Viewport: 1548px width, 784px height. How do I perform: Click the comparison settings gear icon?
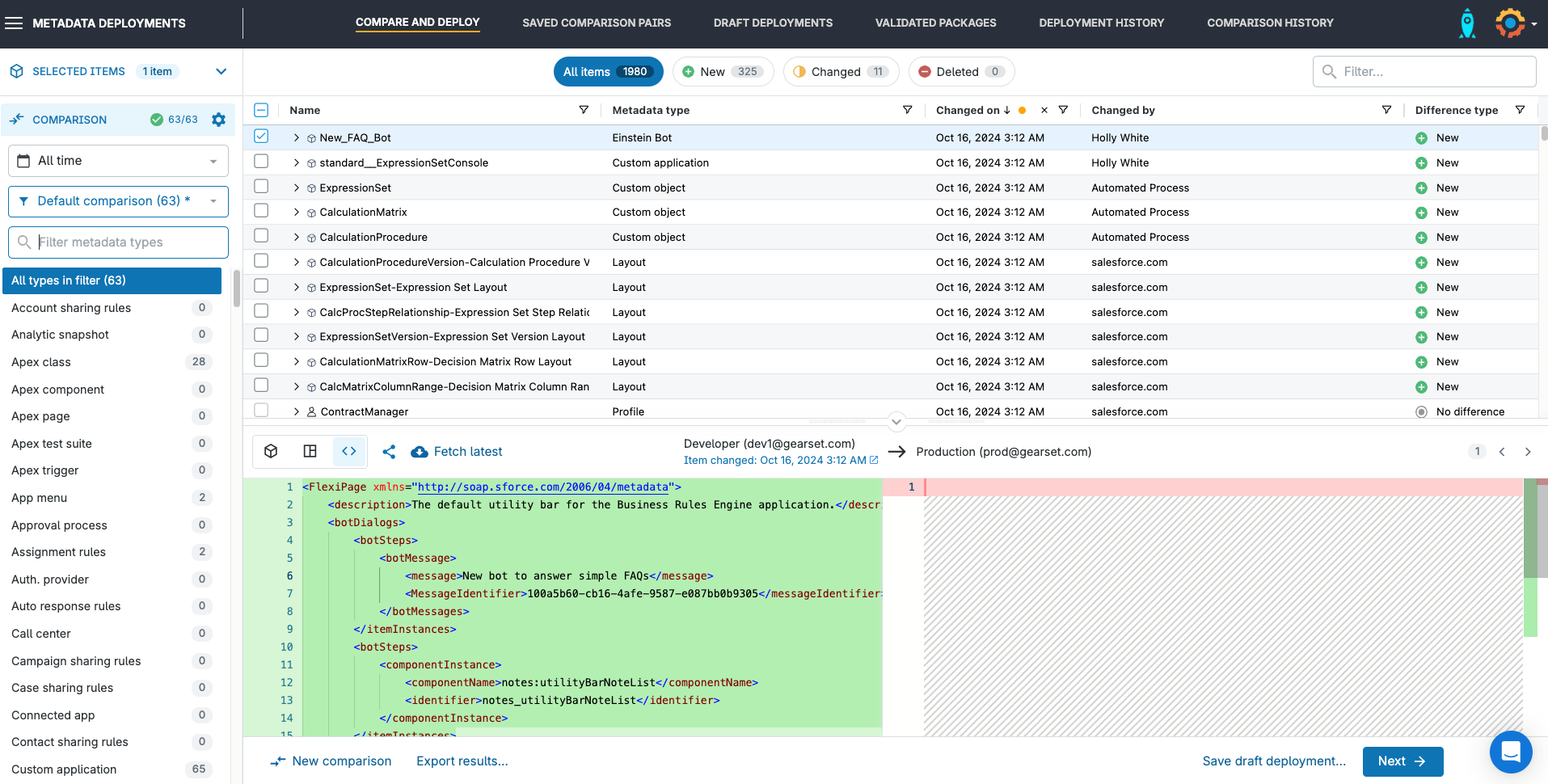(x=218, y=120)
